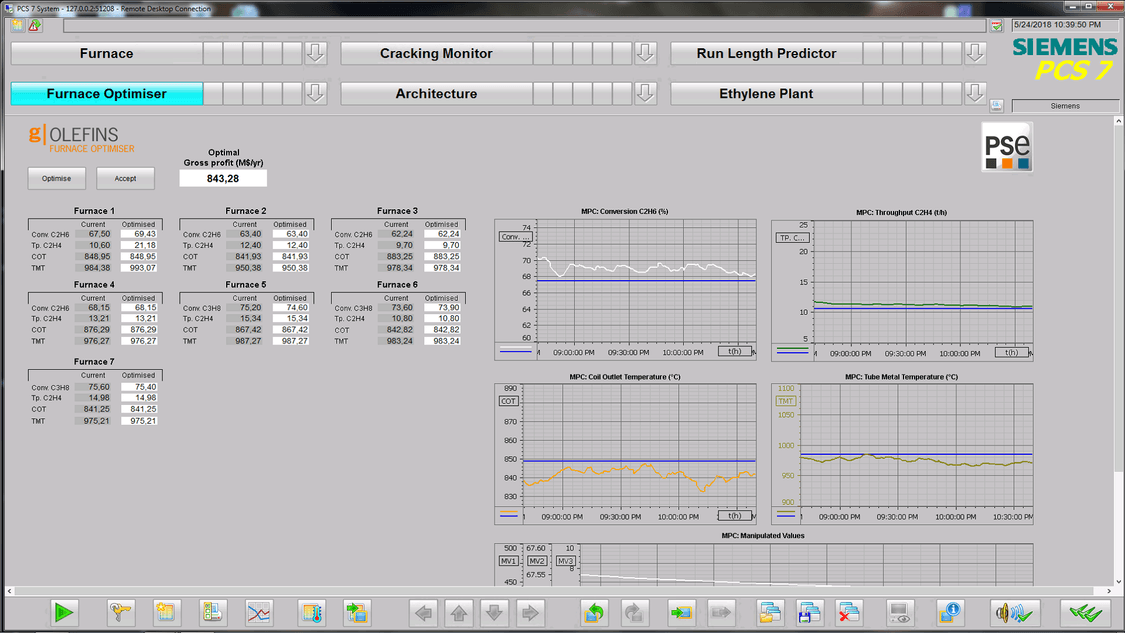1125x633 pixels.
Task: Click the grey next picture icon
Action: coord(634,612)
